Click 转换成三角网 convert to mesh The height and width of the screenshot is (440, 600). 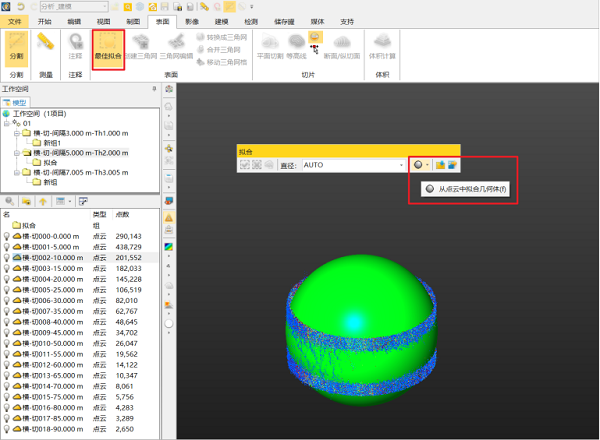pyautogui.click(x=222, y=37)
